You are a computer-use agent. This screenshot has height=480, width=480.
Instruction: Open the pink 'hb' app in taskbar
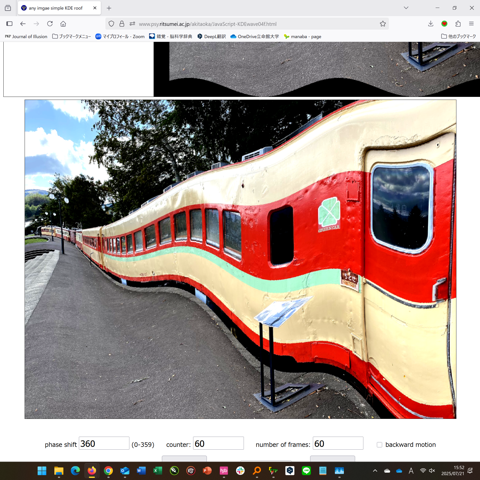tap(224, 471)
